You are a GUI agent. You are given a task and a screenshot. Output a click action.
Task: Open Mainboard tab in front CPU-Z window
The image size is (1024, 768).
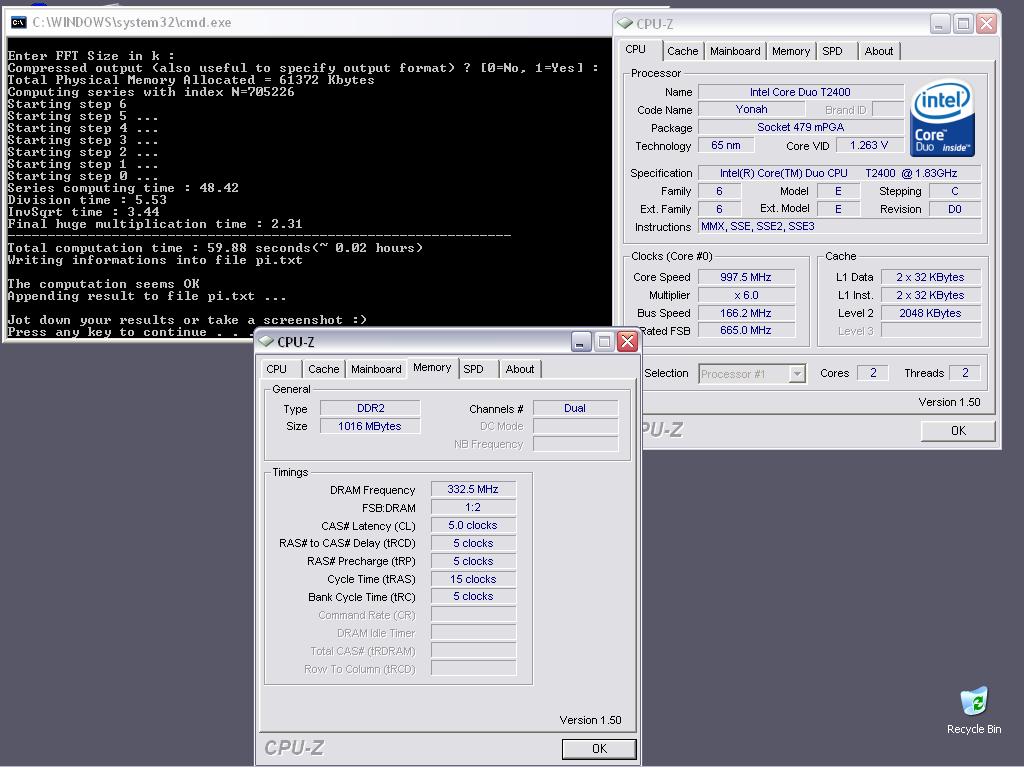point(376,369)
